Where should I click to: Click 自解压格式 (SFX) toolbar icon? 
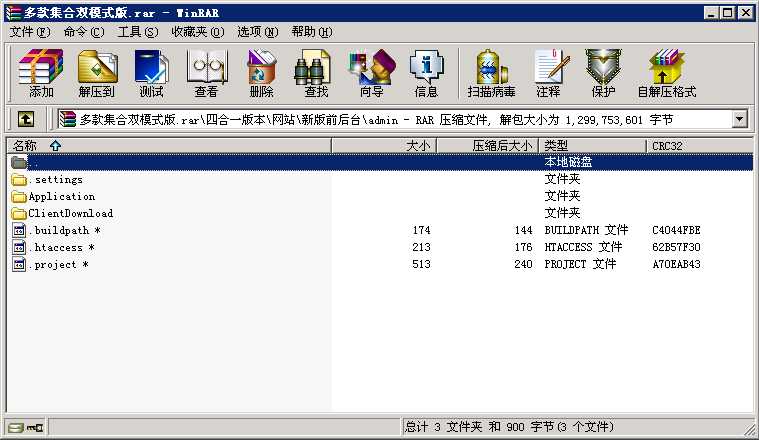click(667, 73)
